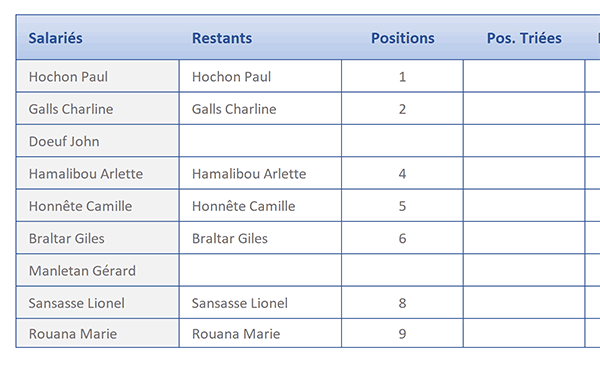Click the Pos. Triées header cell
The width and height of the screenshot is (600, 368).
pos(524,37)
